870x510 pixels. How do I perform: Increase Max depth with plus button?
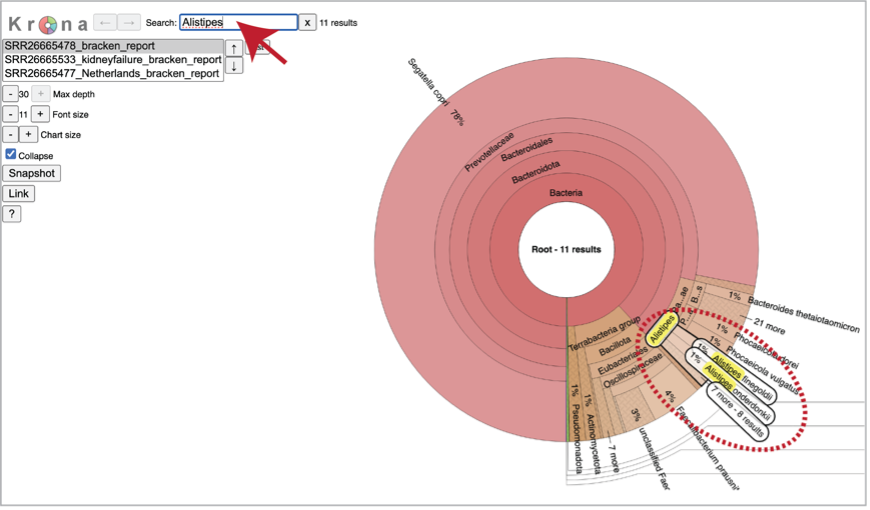point(41,94)
